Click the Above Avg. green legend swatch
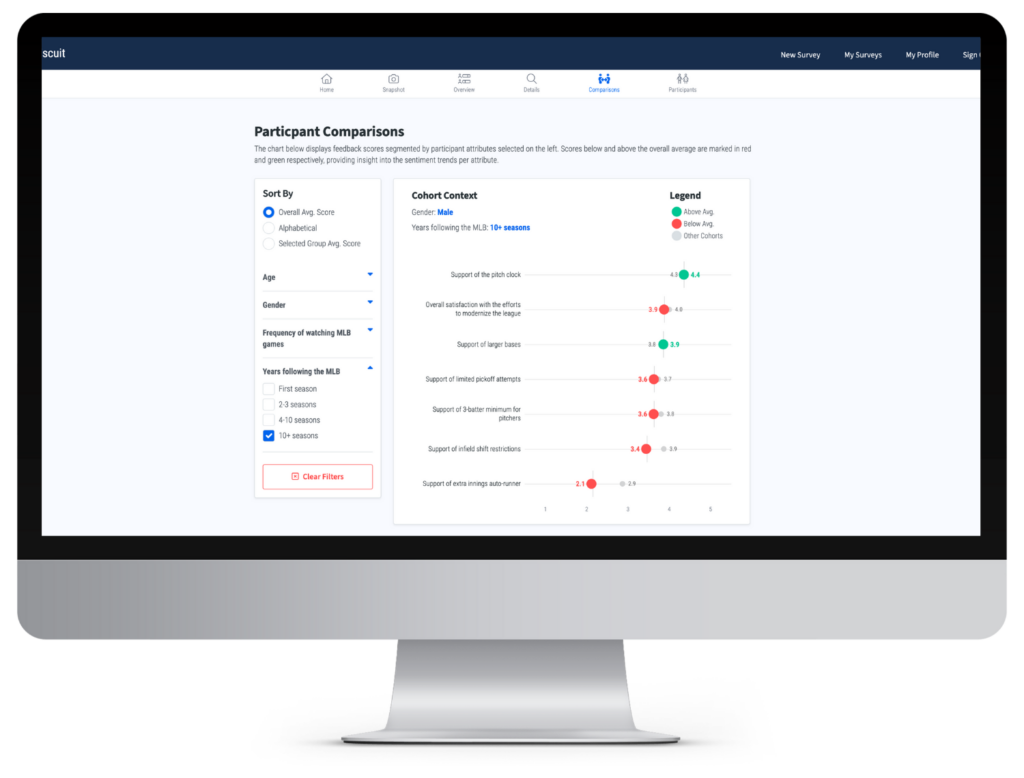 coord(676,212)
